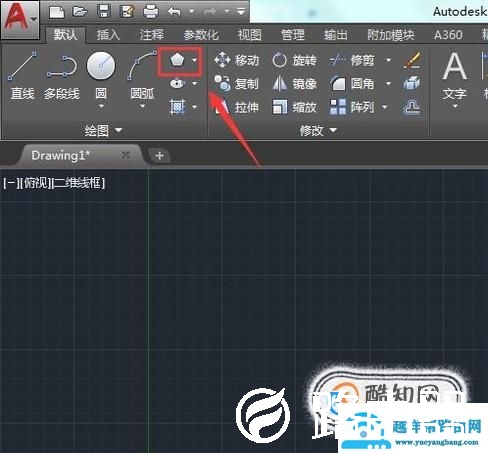Expand the undo history dropdown arrow

(192, 12)
